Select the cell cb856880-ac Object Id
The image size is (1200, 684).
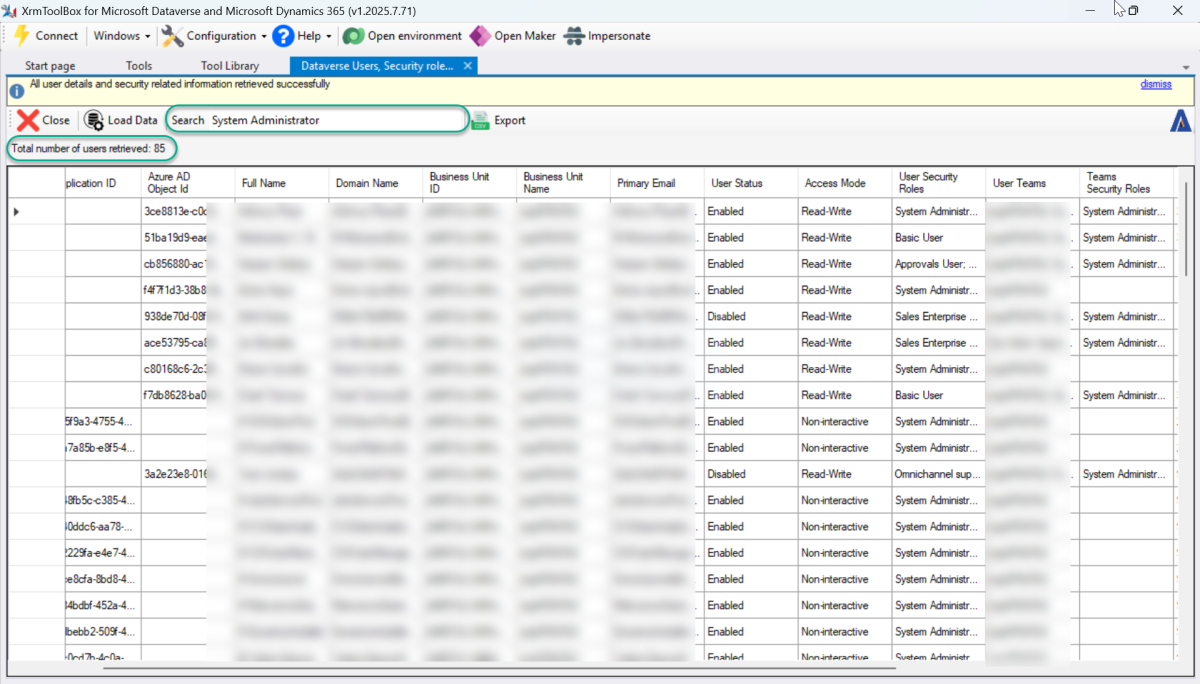coord(188,264)
